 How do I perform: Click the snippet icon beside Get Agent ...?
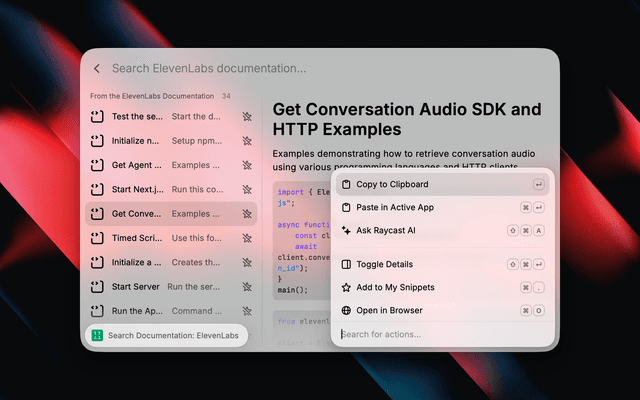[x=97, y=165]
